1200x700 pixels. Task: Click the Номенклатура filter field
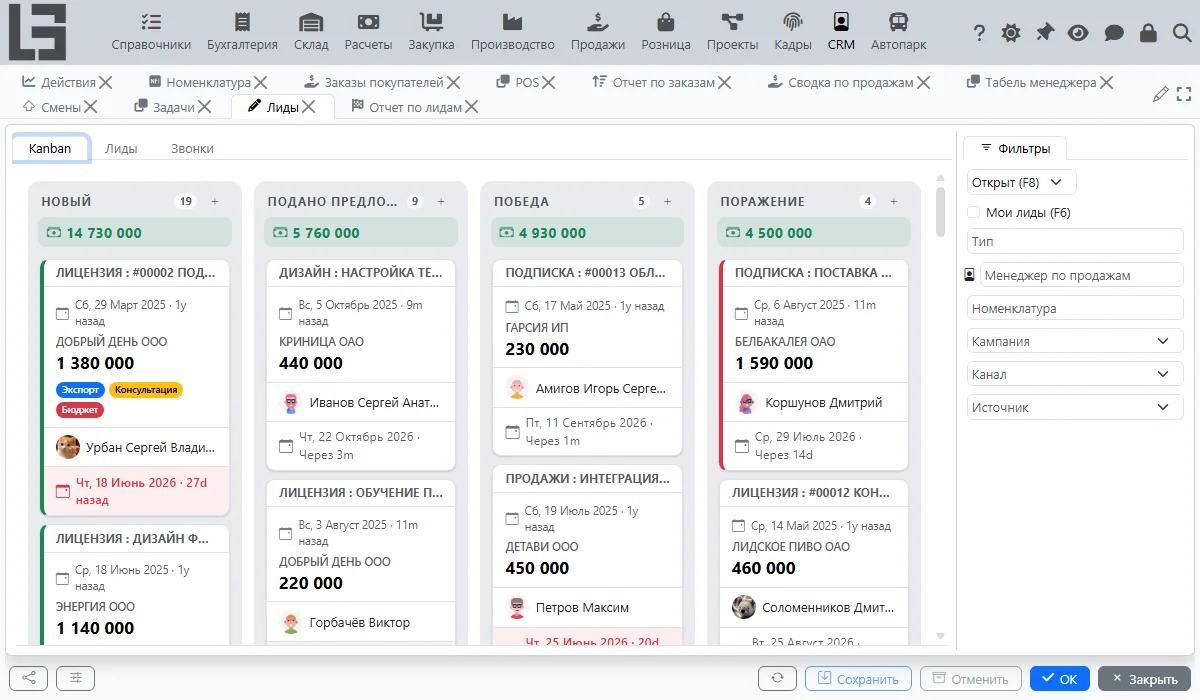pos(1075,308)
